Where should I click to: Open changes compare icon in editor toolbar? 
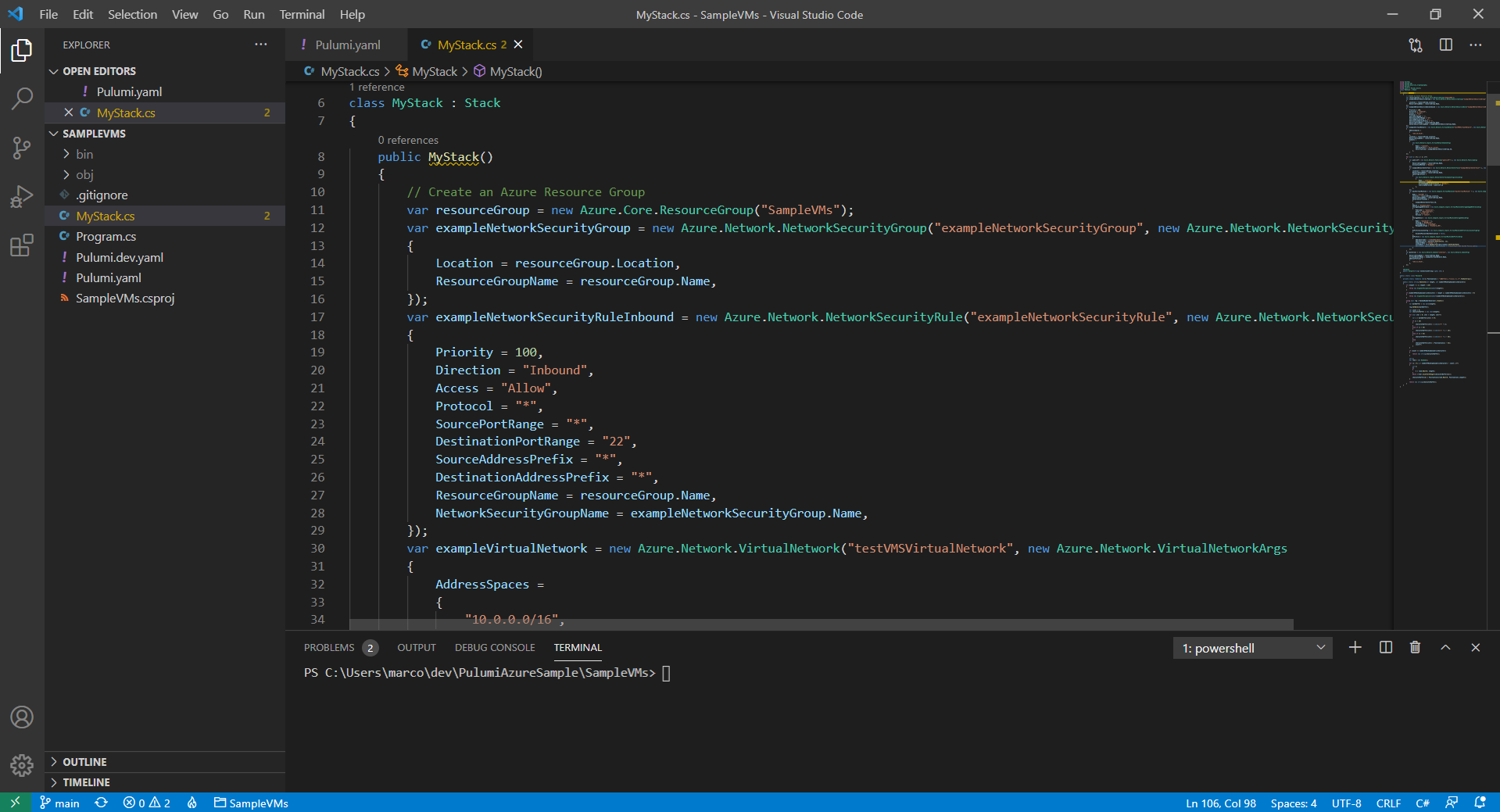(1416, 45)
